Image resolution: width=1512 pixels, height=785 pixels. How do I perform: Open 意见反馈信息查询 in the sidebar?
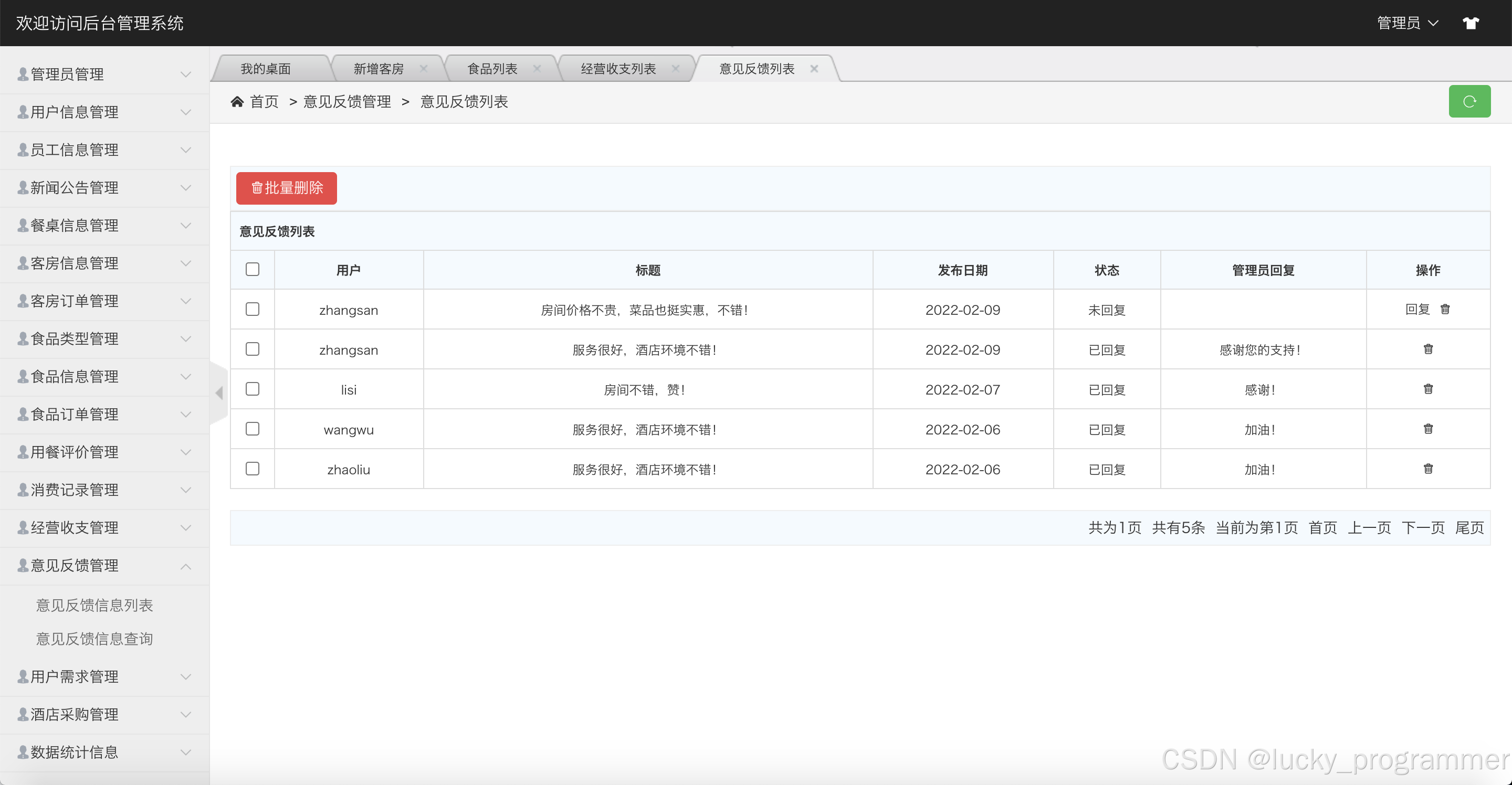(x=94, y=639)
